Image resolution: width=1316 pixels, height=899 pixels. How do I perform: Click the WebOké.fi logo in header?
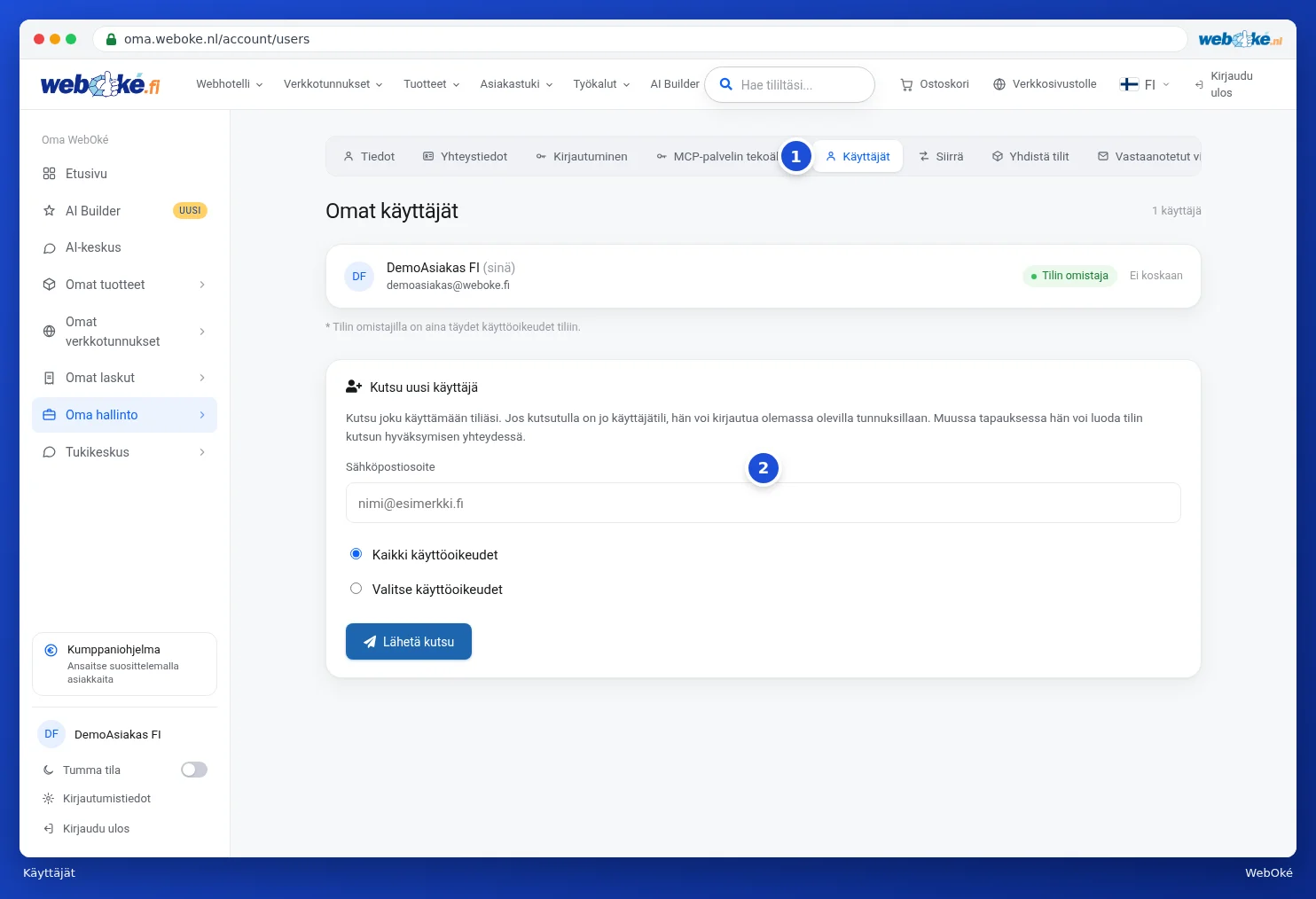[x=100, y=84]
